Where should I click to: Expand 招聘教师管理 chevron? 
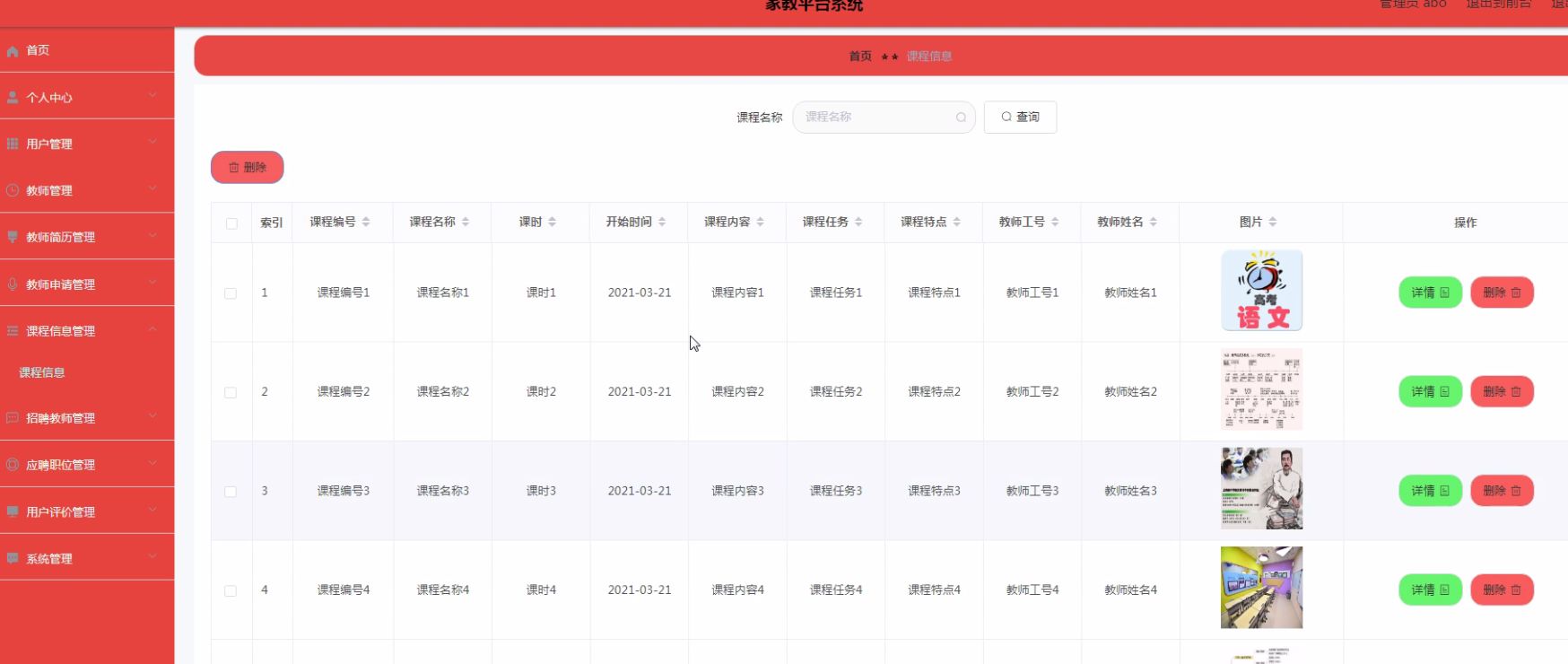152,415
